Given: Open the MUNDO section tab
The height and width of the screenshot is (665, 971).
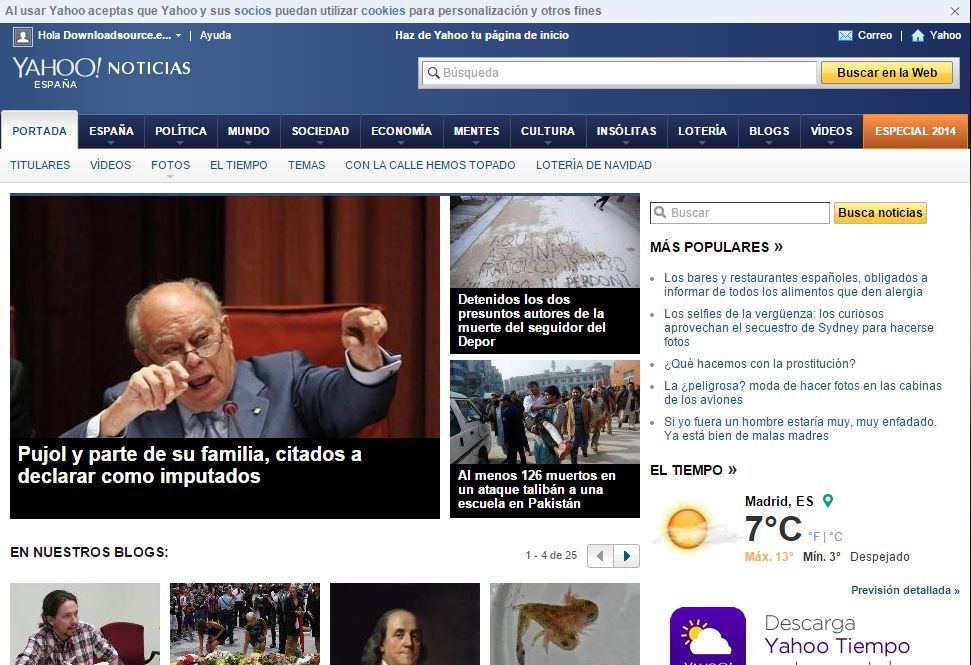Looking at the screenshot, I should [x=248, y=131].
